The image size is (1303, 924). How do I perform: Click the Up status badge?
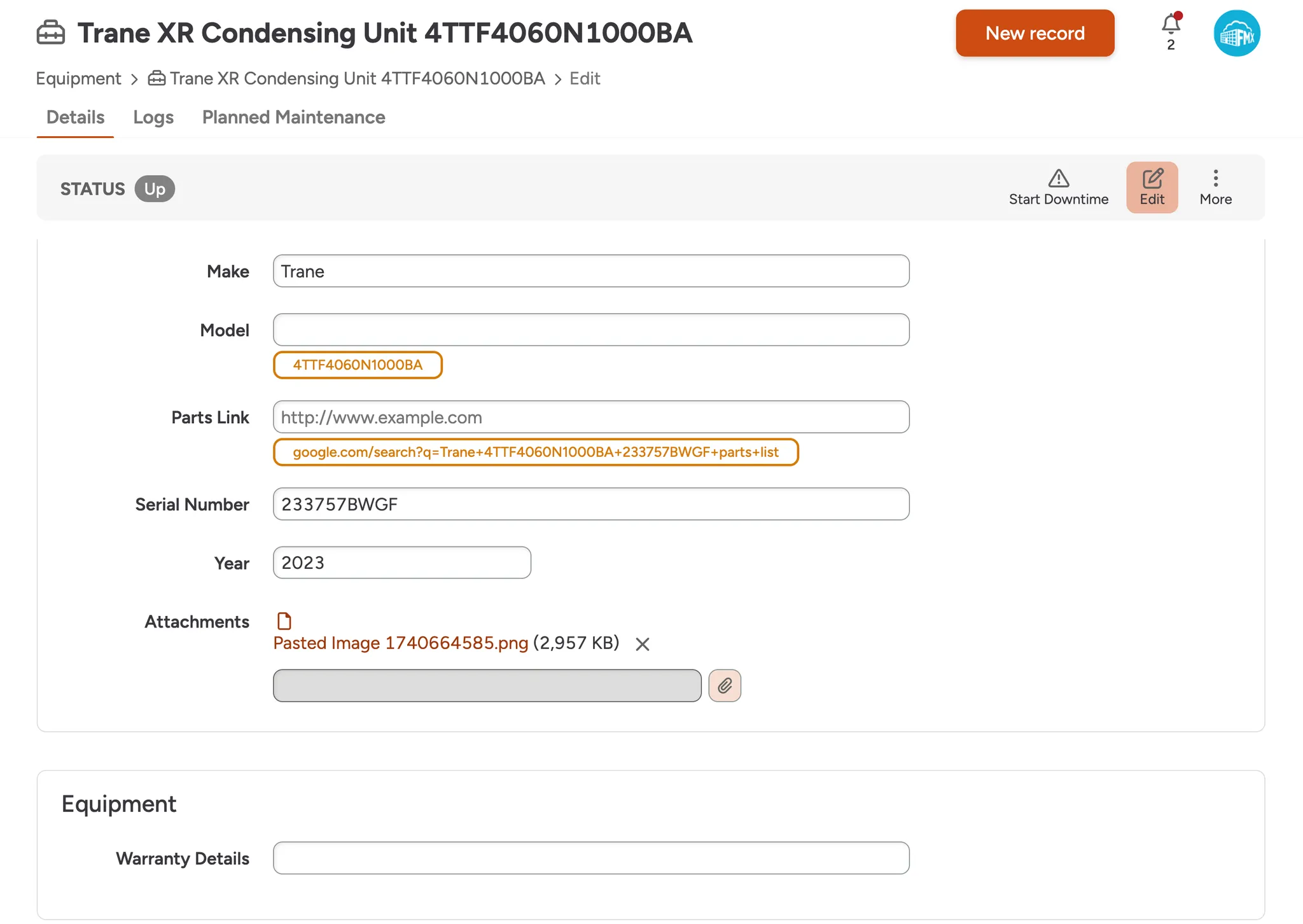click(x=155, y=188)
